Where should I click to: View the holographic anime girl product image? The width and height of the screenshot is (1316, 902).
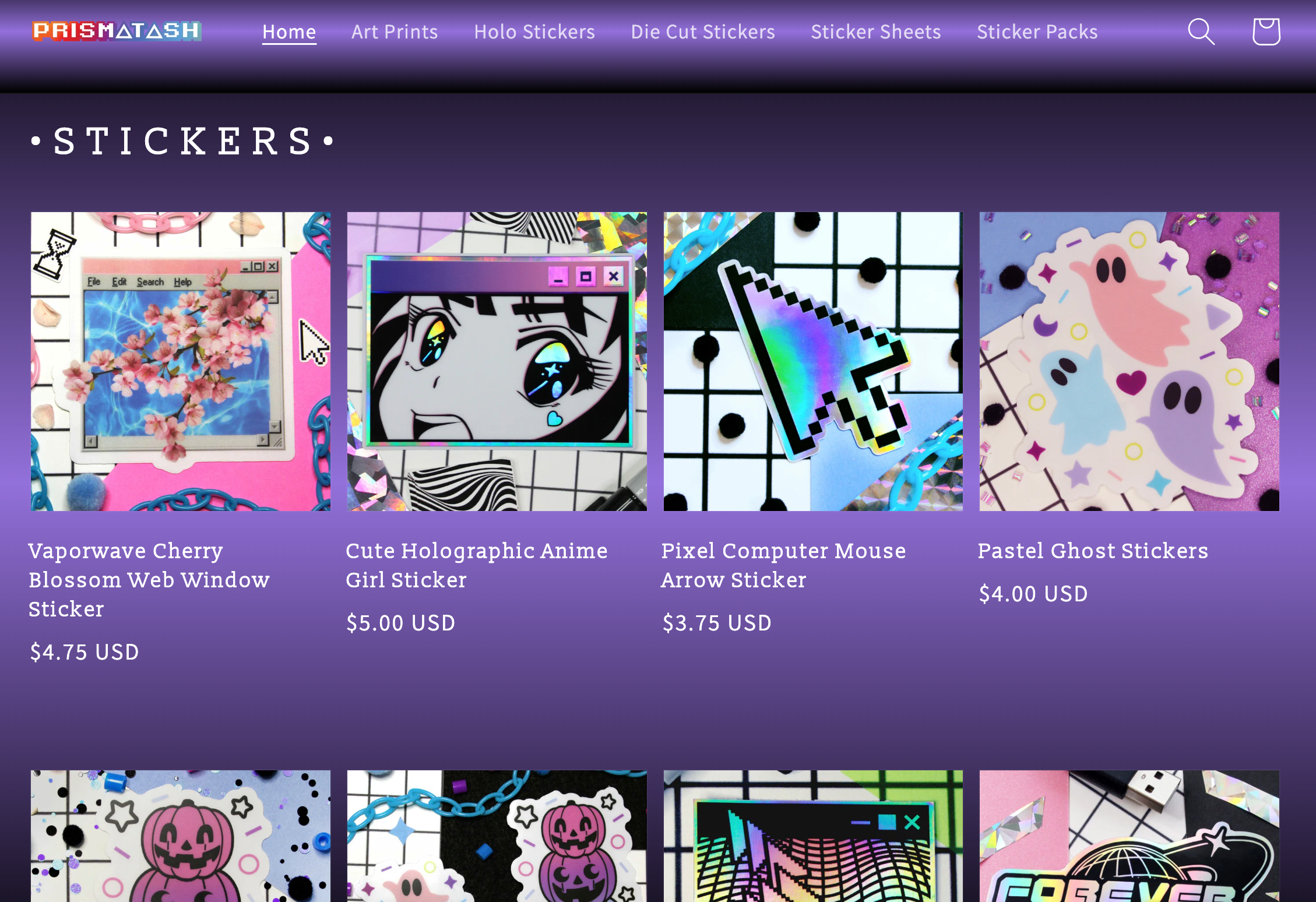point(497,361)
